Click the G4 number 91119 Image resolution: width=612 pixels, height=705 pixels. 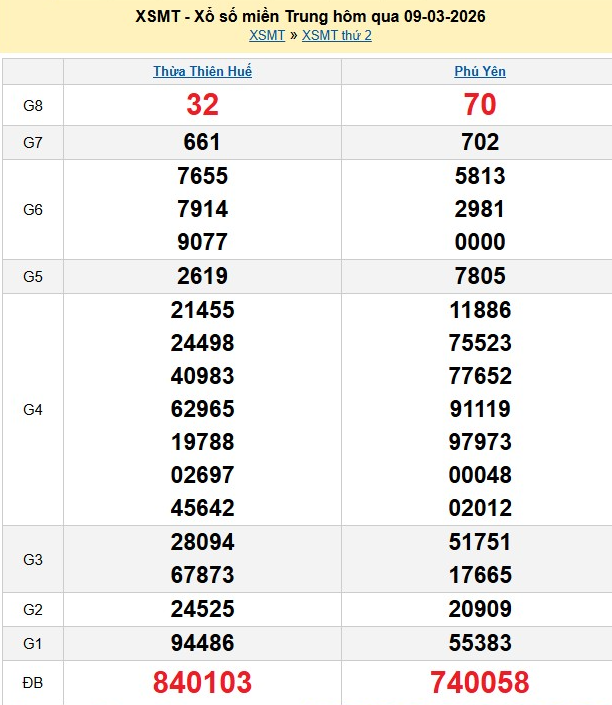pyautogui.click(x=480, y=409)
